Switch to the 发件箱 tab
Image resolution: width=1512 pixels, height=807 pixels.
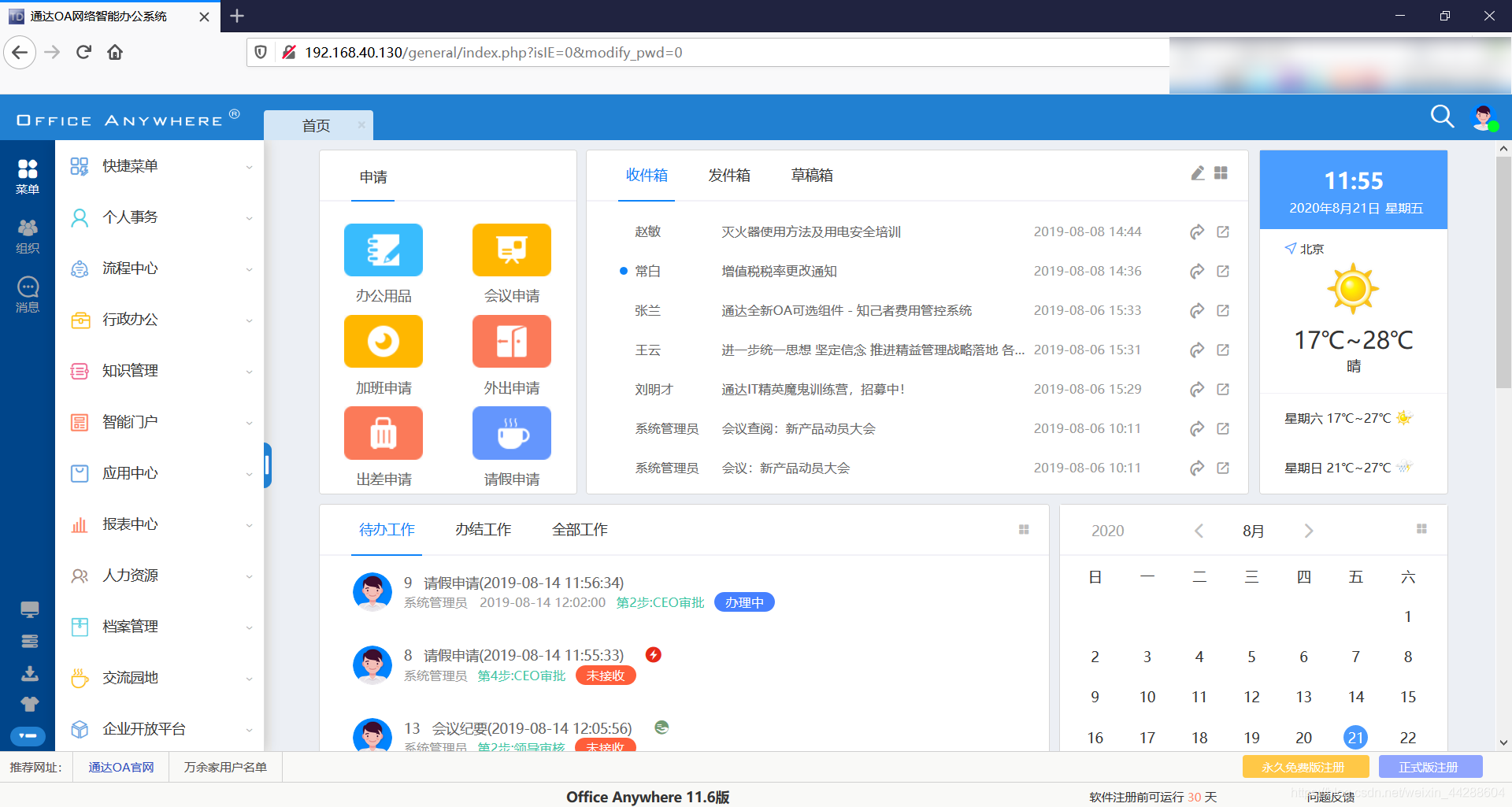click(729, 176)
